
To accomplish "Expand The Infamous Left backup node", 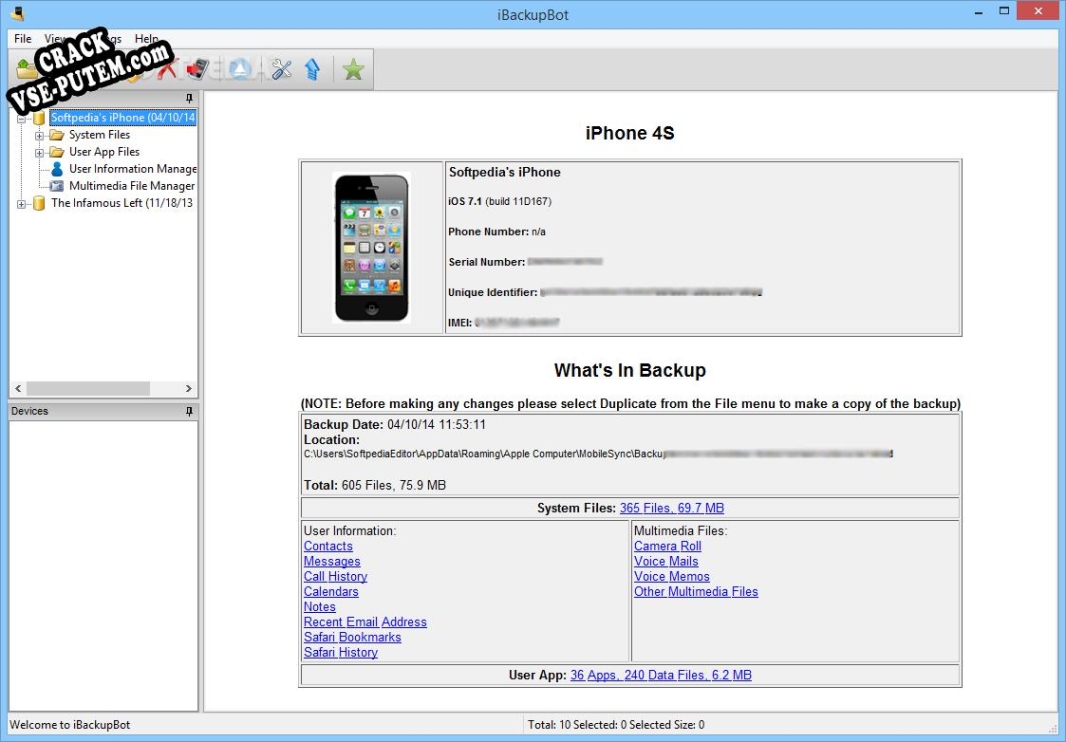I will point(22,203).
